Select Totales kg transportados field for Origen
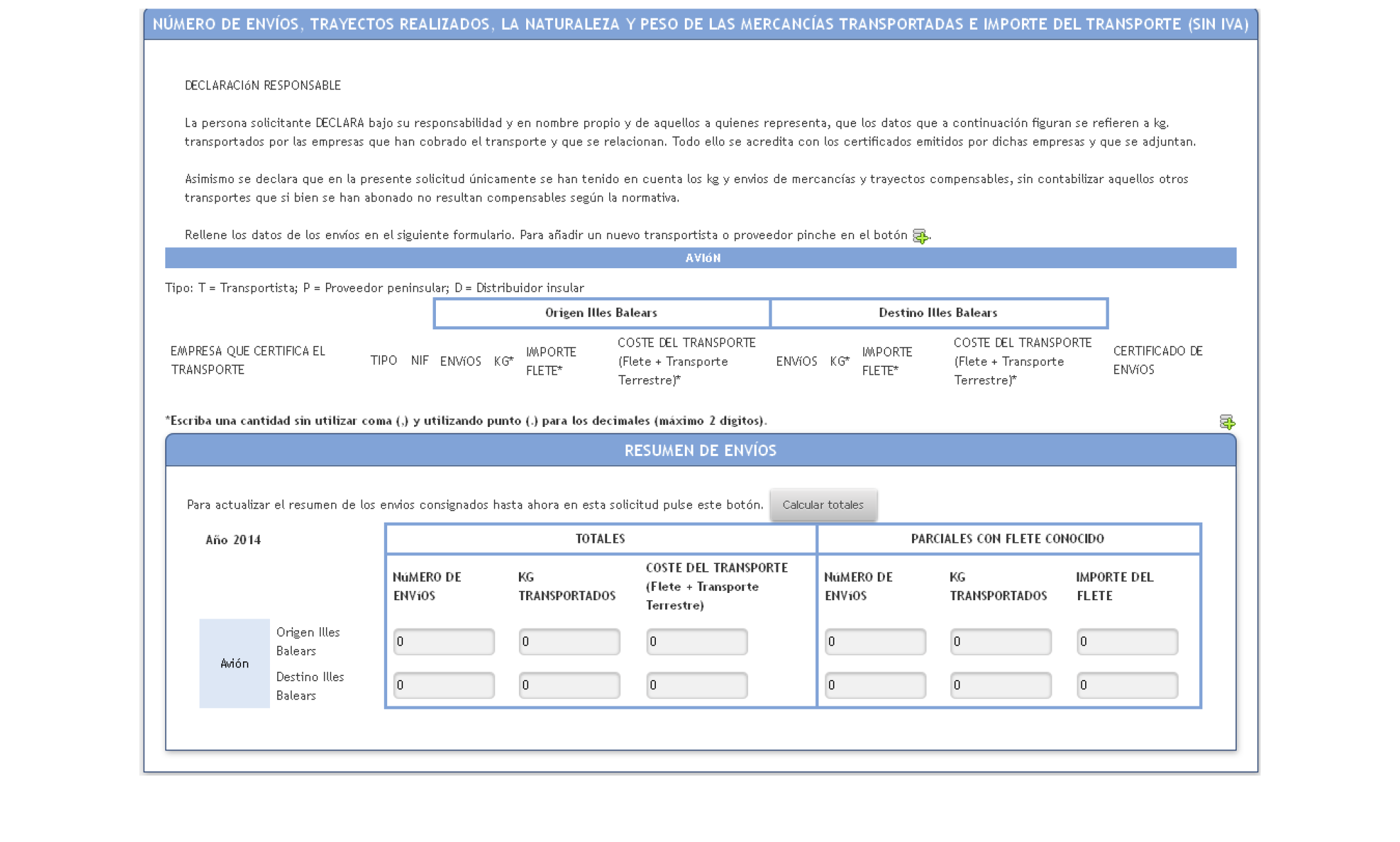The height and width of the screenshot is (842, 1400). 570,641
